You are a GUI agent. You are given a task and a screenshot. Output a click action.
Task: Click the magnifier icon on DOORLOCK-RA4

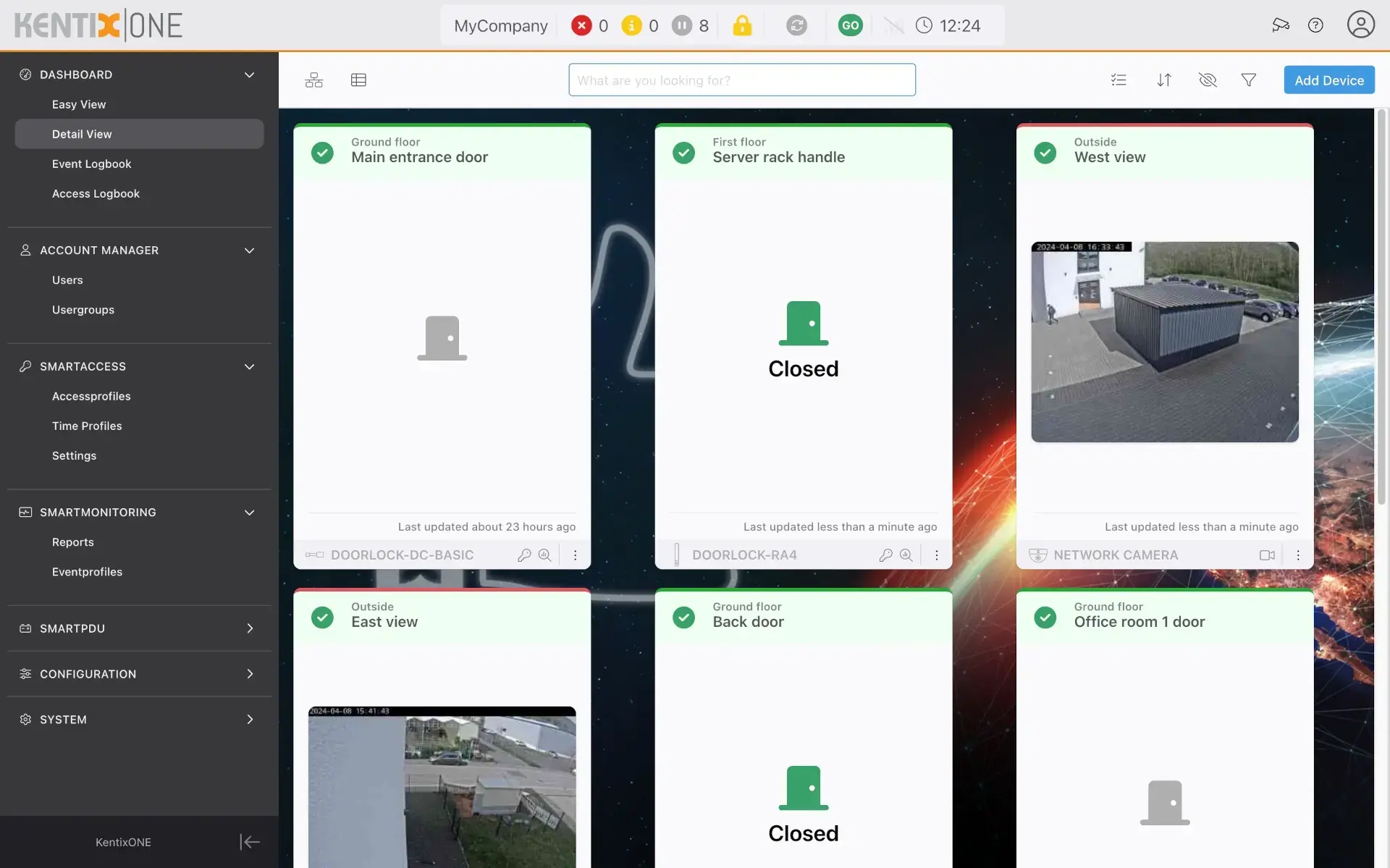(906, 555)
